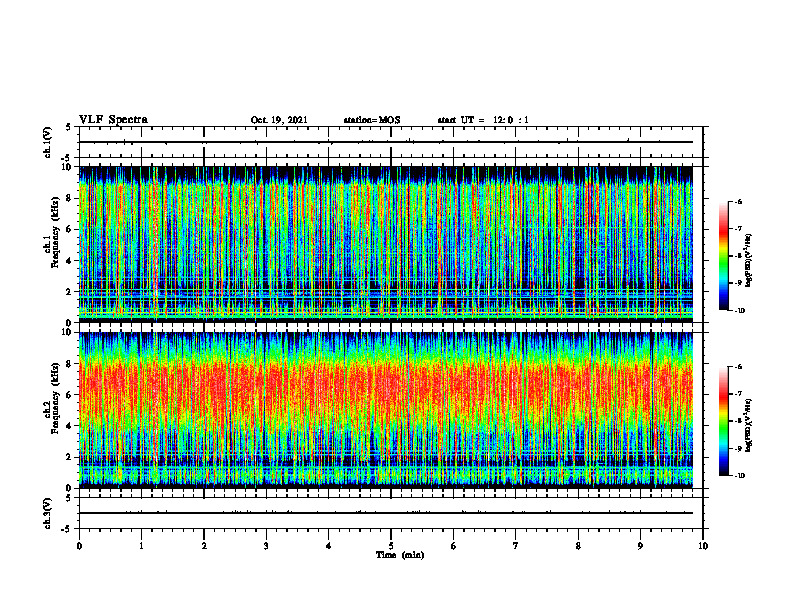Click the time axis tick label "0"
792x612 pixels.
click(x=79, y=546)
